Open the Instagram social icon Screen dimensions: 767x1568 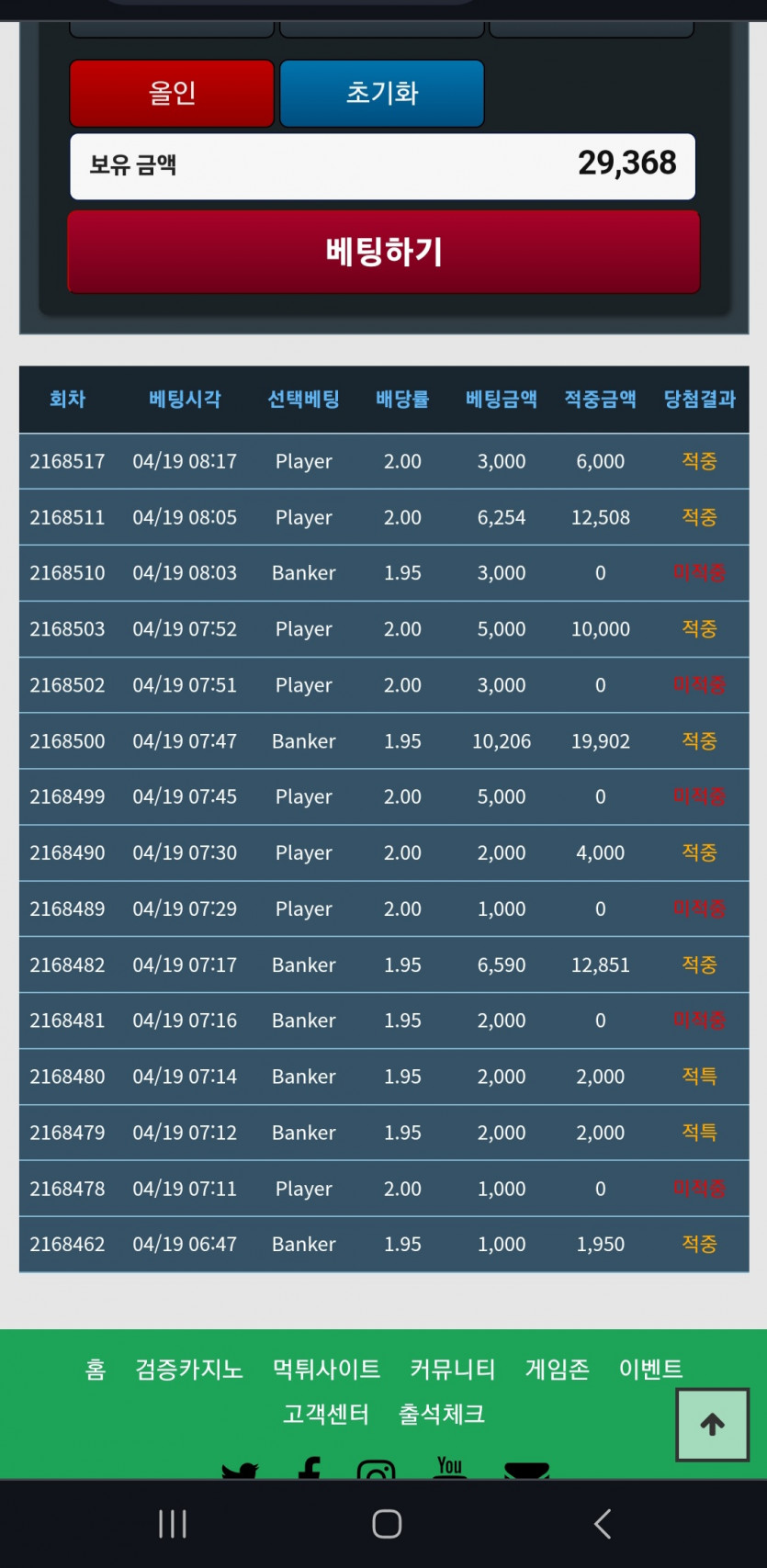(377, 1470)
